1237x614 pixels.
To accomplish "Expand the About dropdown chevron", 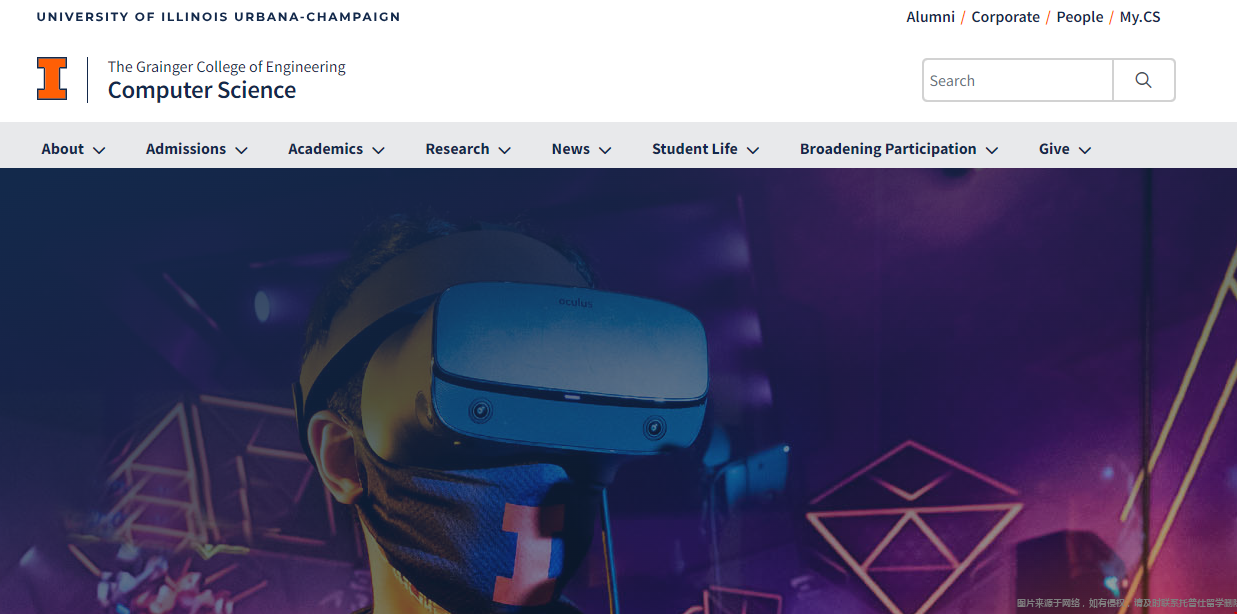I will [x=99, y=150].
